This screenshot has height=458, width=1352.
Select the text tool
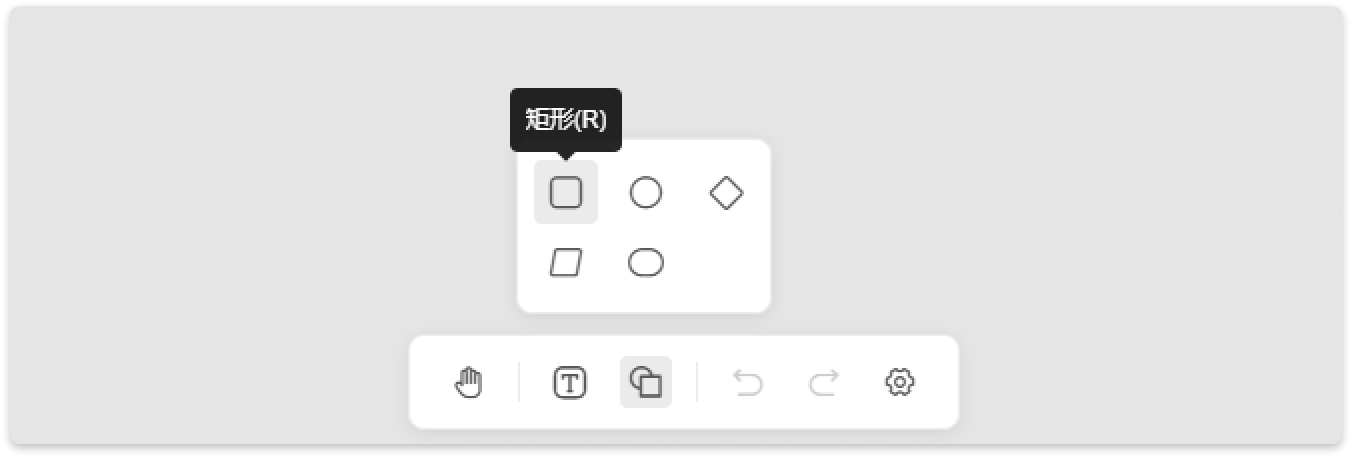click(570, 382)
